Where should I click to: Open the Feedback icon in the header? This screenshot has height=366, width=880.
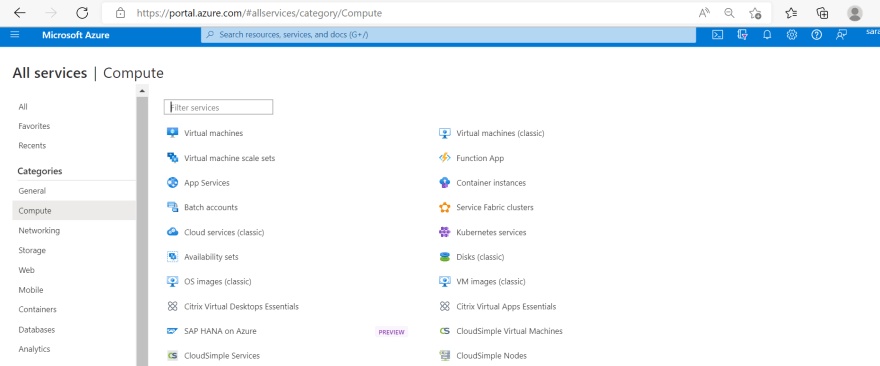pyautogui.click(x=841, y=35)
